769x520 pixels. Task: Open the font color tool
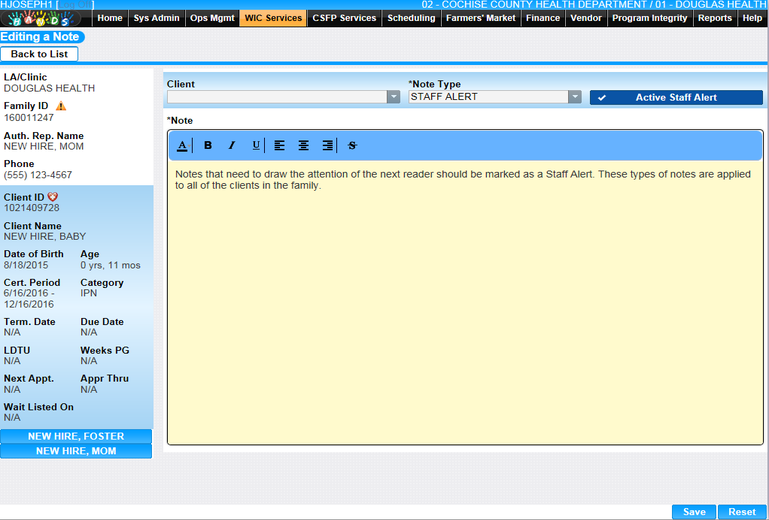click(x=182, y=146)
